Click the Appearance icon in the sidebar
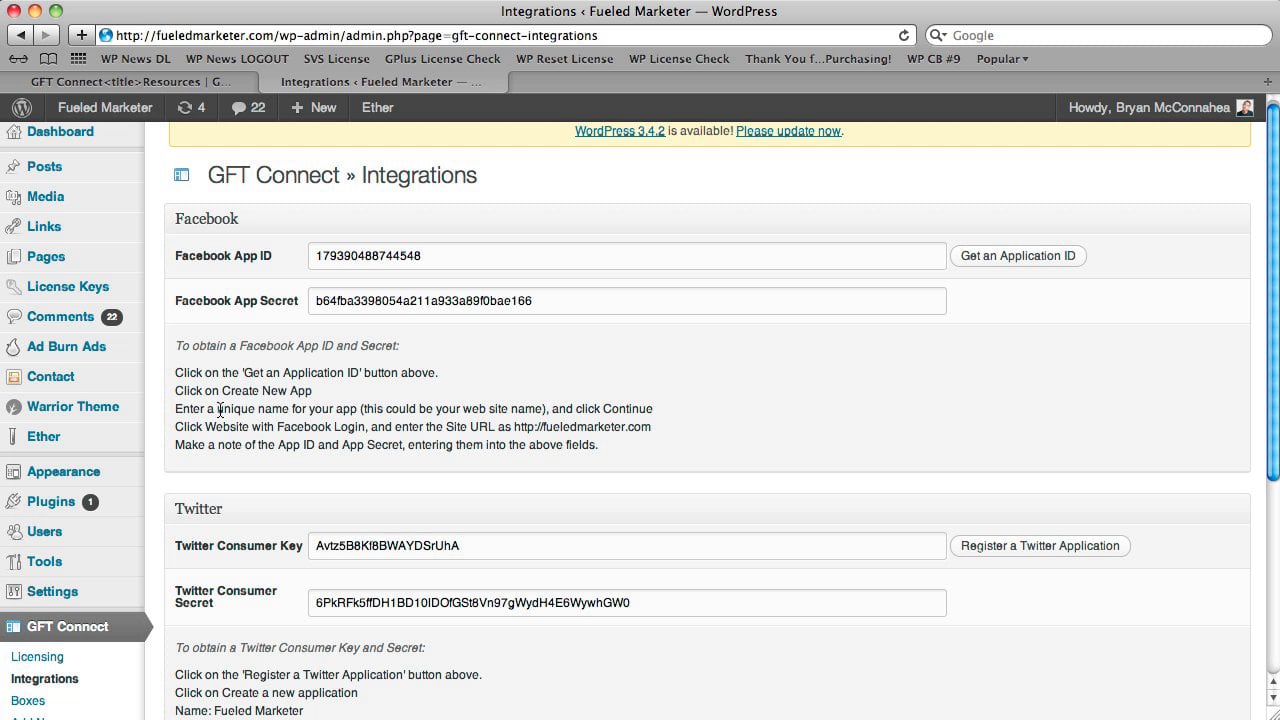This screenshot has height=720, width=1280. click(13, 472)
